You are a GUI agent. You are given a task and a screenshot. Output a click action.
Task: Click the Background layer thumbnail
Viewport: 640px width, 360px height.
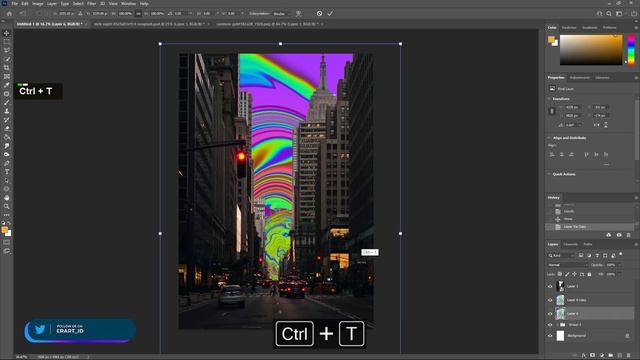coord(560,336)
